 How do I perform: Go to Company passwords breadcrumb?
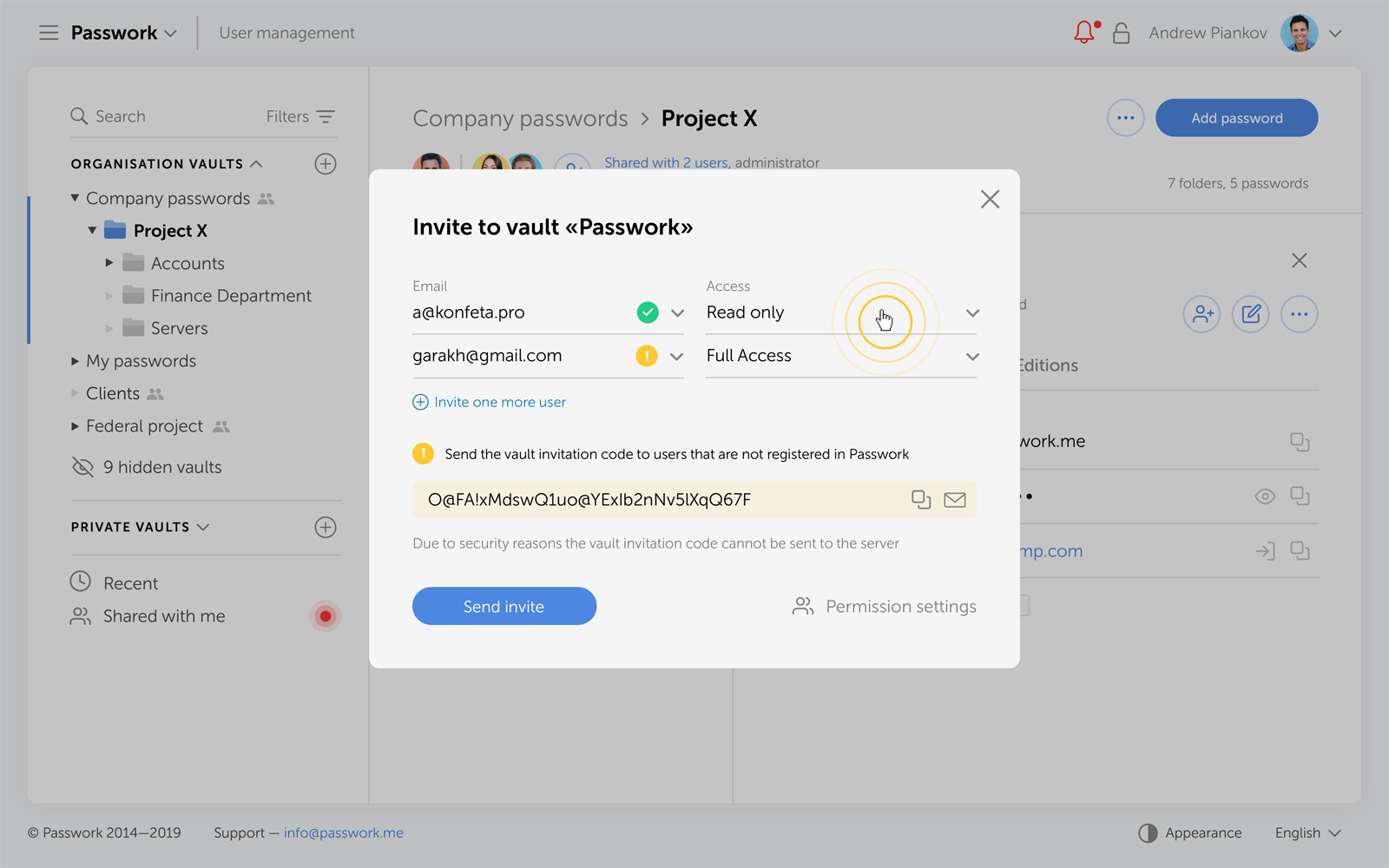click(520, 119)
